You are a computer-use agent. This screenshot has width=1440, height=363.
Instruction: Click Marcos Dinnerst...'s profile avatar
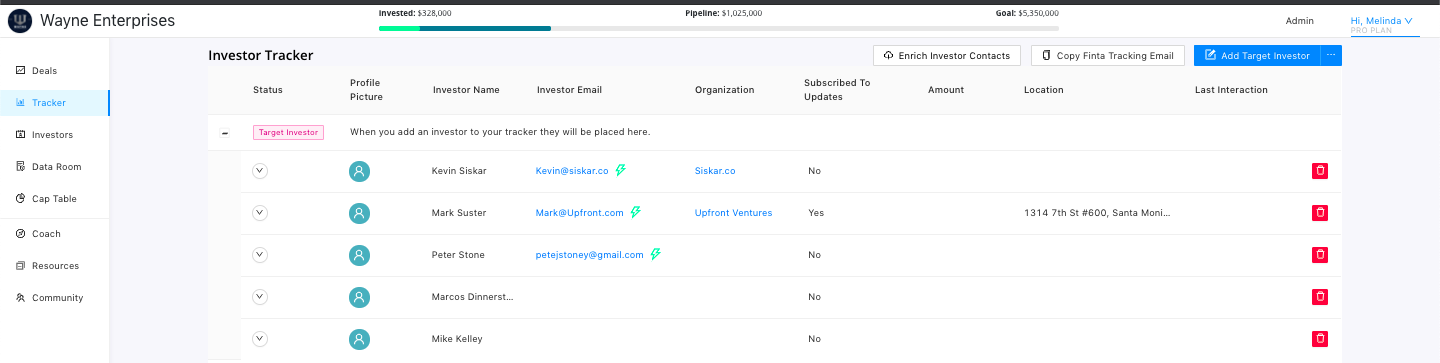[x=359, y=297]
